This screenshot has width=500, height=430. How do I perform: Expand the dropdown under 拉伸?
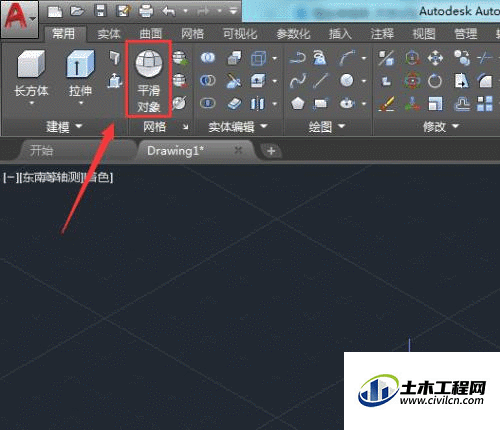(81, 103)
